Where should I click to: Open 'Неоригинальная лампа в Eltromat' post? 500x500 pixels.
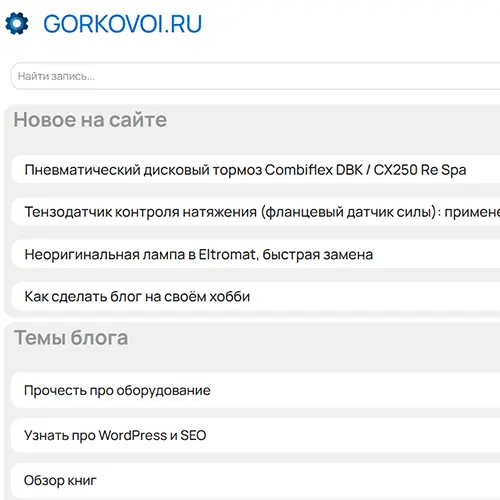tap(256, 254)
